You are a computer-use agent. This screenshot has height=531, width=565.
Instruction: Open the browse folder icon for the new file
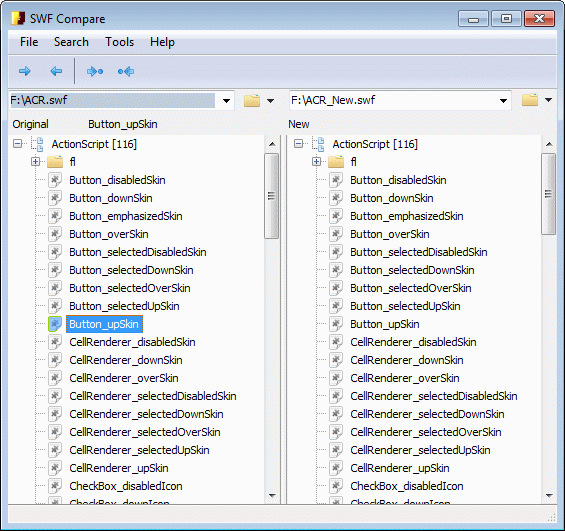click(530, 100)
